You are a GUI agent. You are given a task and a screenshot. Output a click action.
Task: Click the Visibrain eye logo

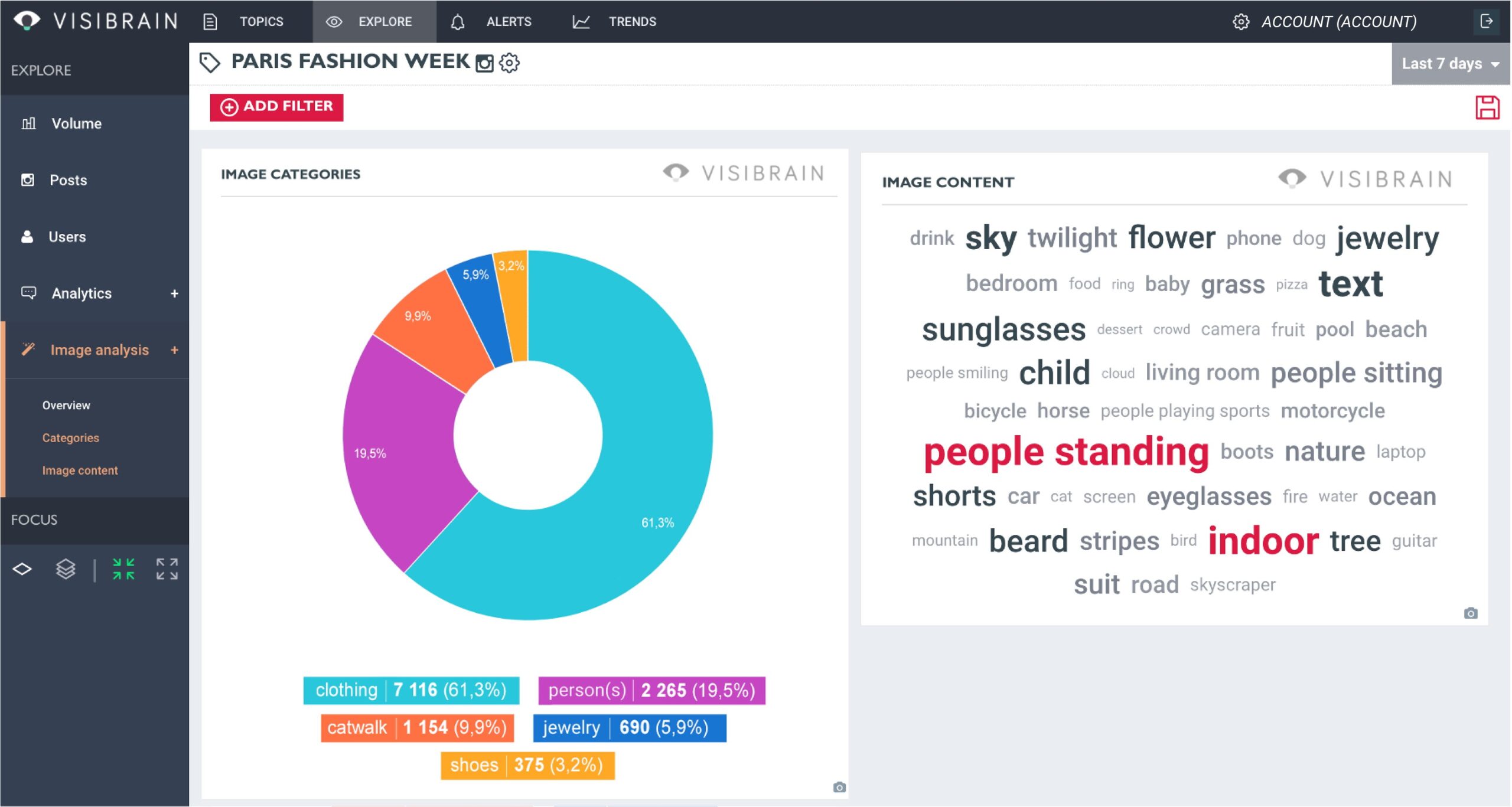[27, 20]
